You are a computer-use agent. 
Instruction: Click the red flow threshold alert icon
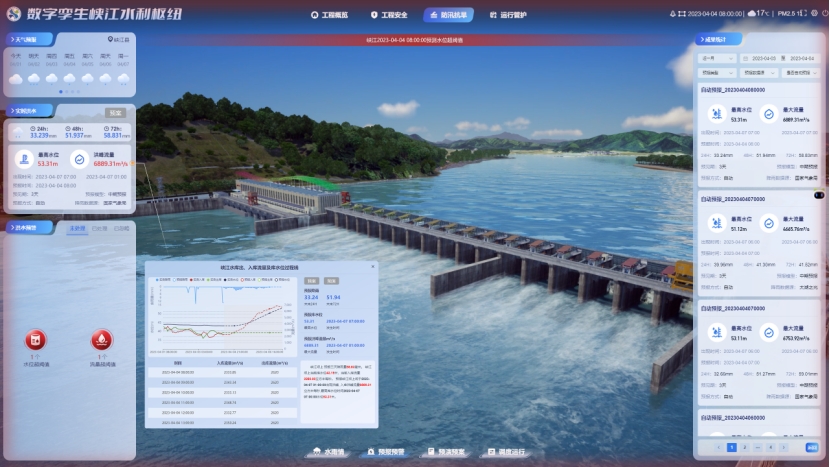point(102,340)
